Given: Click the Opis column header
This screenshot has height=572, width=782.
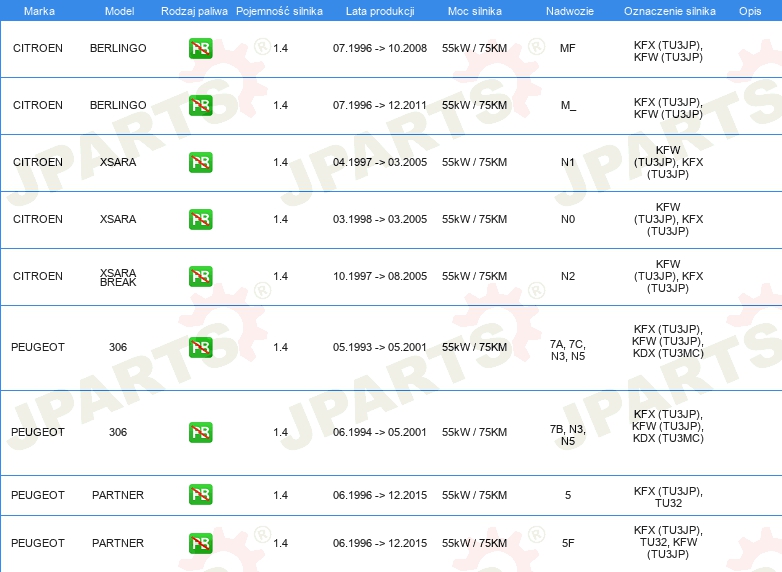Looking at the screenshot, I should pyautogui.click(x=750, y=11).
